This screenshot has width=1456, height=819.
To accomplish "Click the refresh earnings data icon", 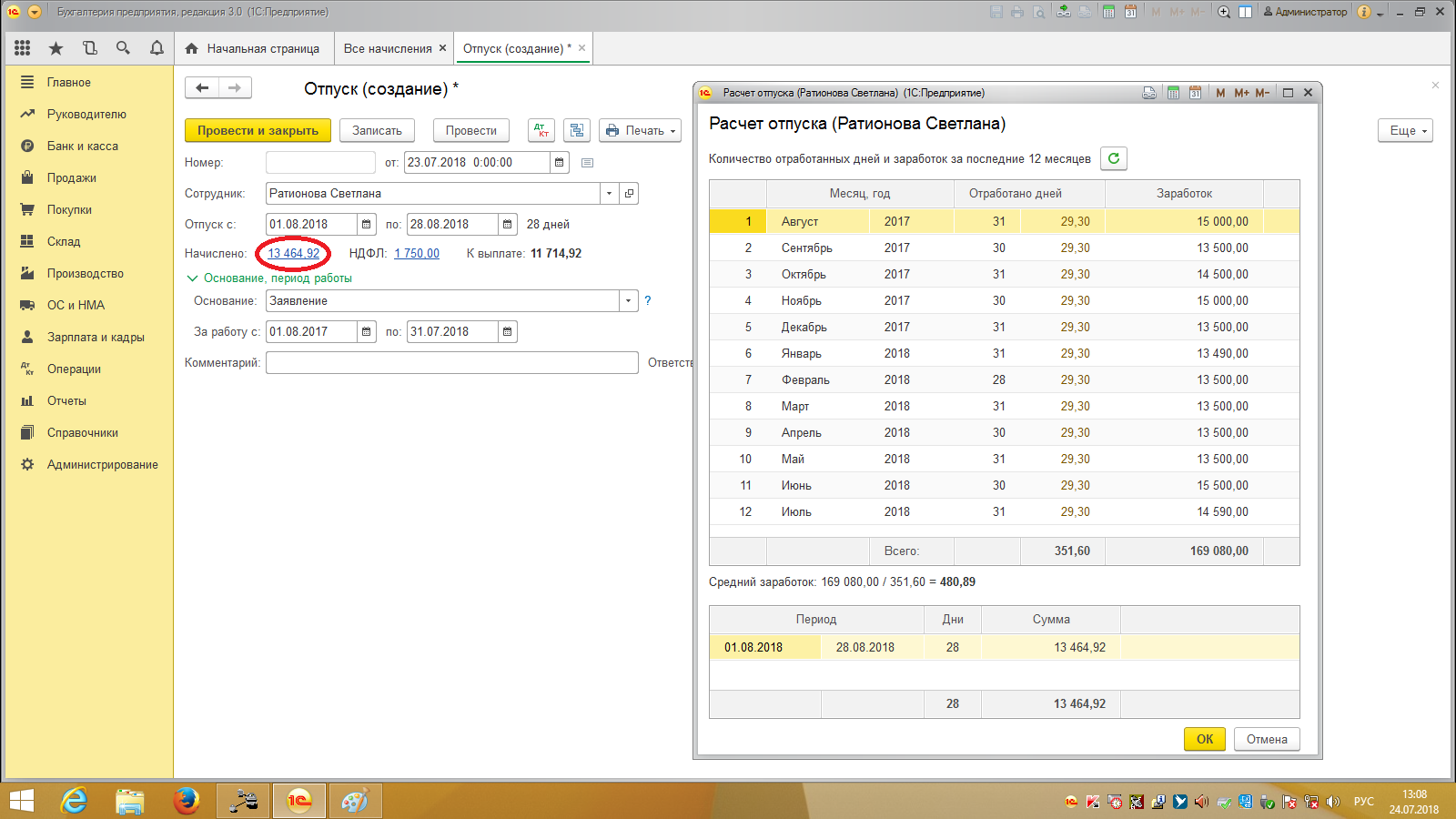I will tap(1113, 158).
